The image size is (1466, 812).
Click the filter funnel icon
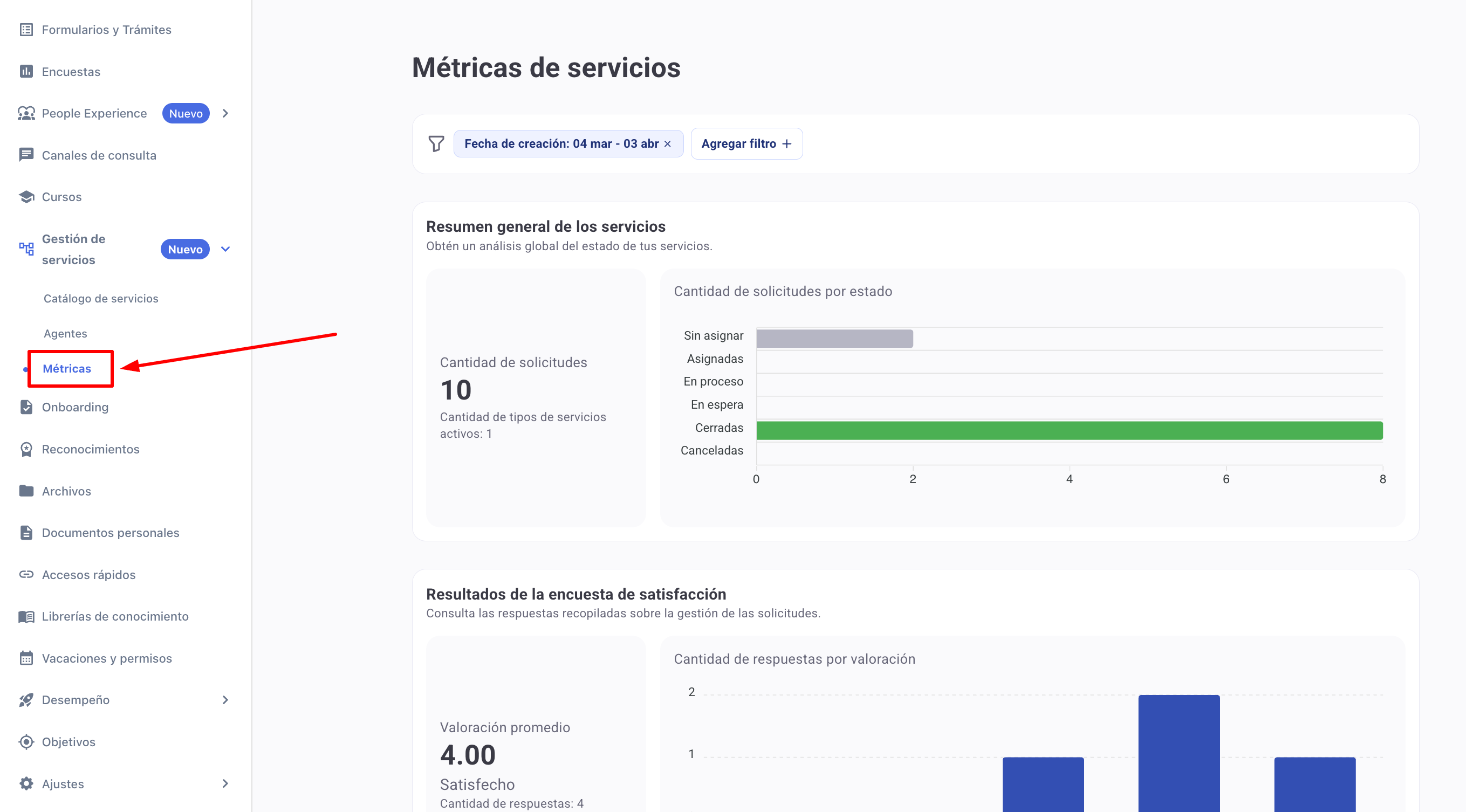point(436,143)
